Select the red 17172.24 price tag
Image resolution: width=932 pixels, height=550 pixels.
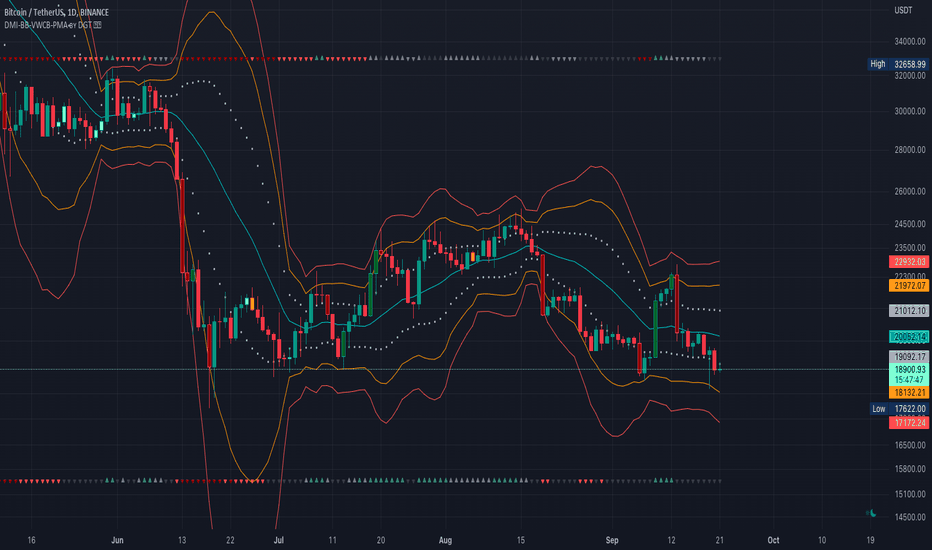[909, 423]
